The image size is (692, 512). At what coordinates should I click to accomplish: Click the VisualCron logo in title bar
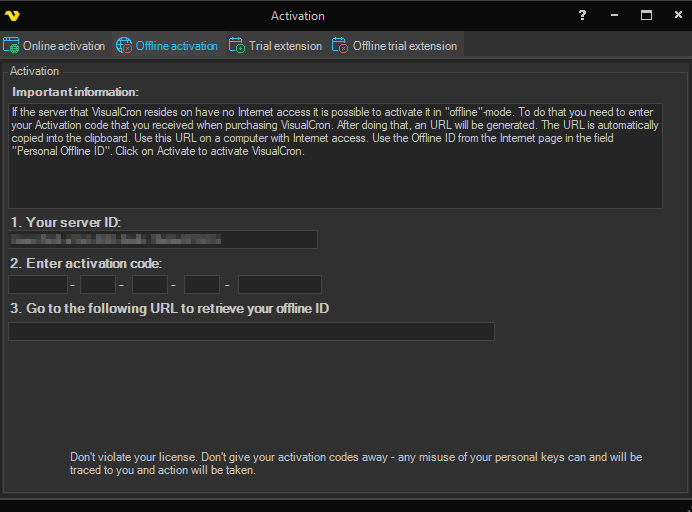[x=12, y=16]
